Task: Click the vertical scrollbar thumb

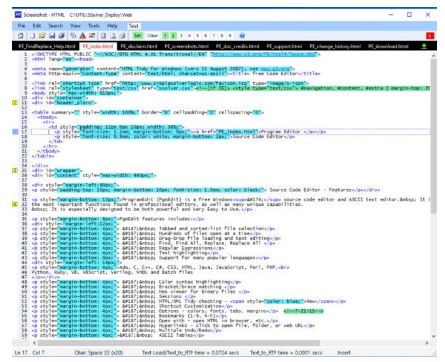Action: pyautogui.click(x=433, y=137)
